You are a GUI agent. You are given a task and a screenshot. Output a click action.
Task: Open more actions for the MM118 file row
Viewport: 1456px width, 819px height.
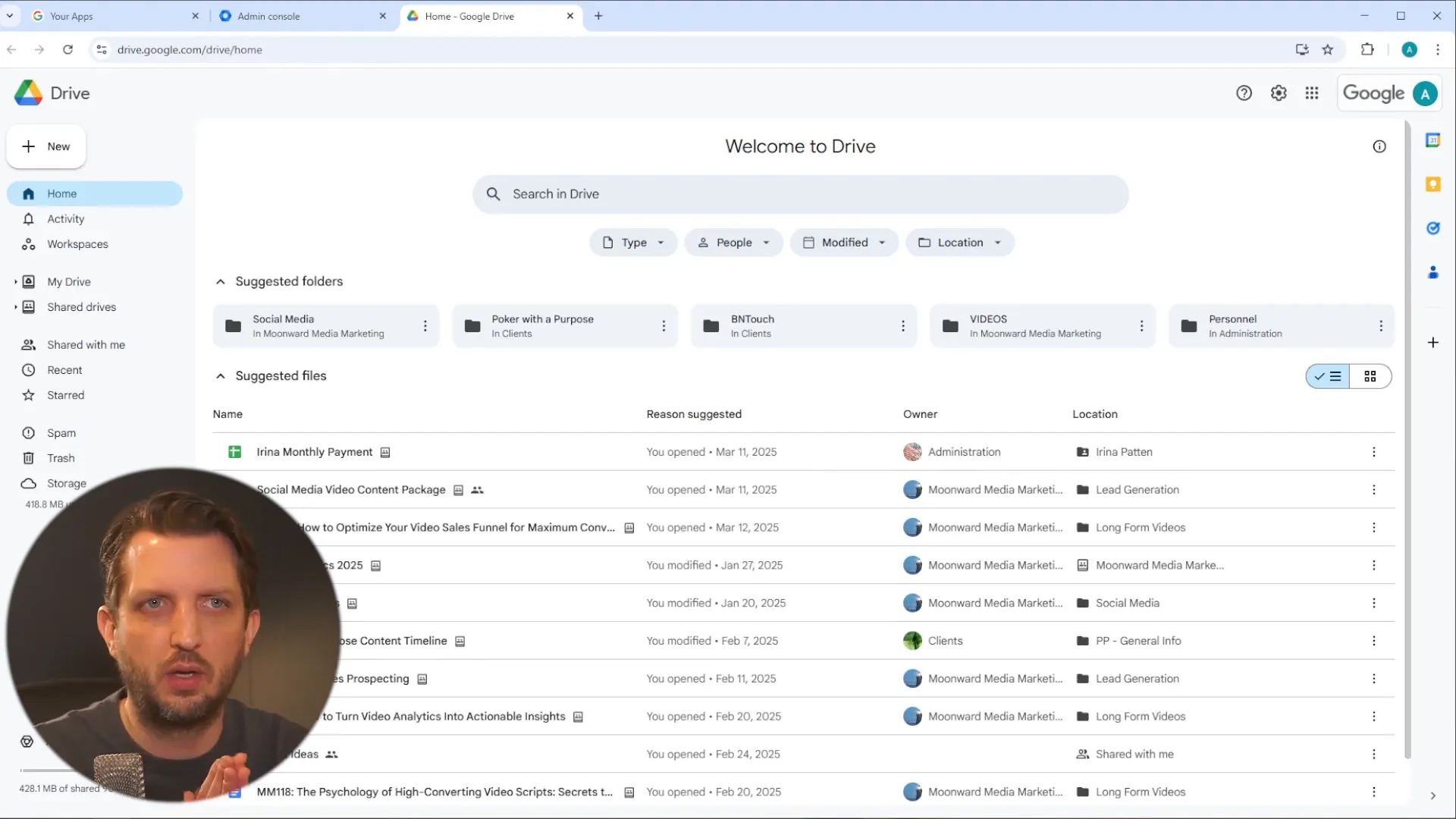tap(1373, 792)
